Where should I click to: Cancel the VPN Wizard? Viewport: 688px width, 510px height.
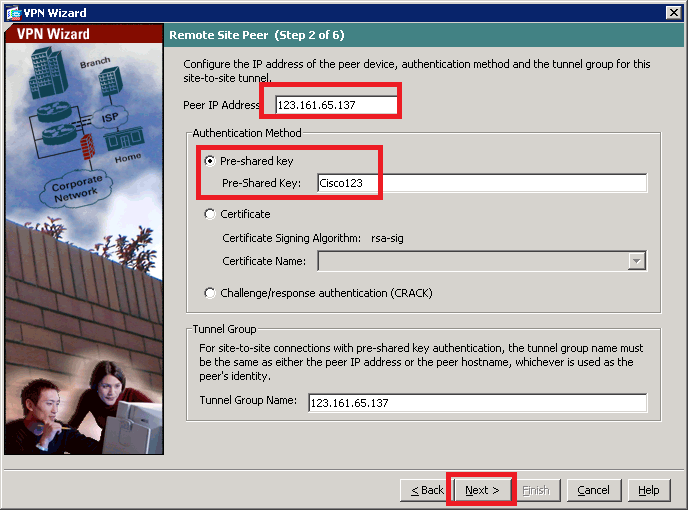(x=593, y=490)
